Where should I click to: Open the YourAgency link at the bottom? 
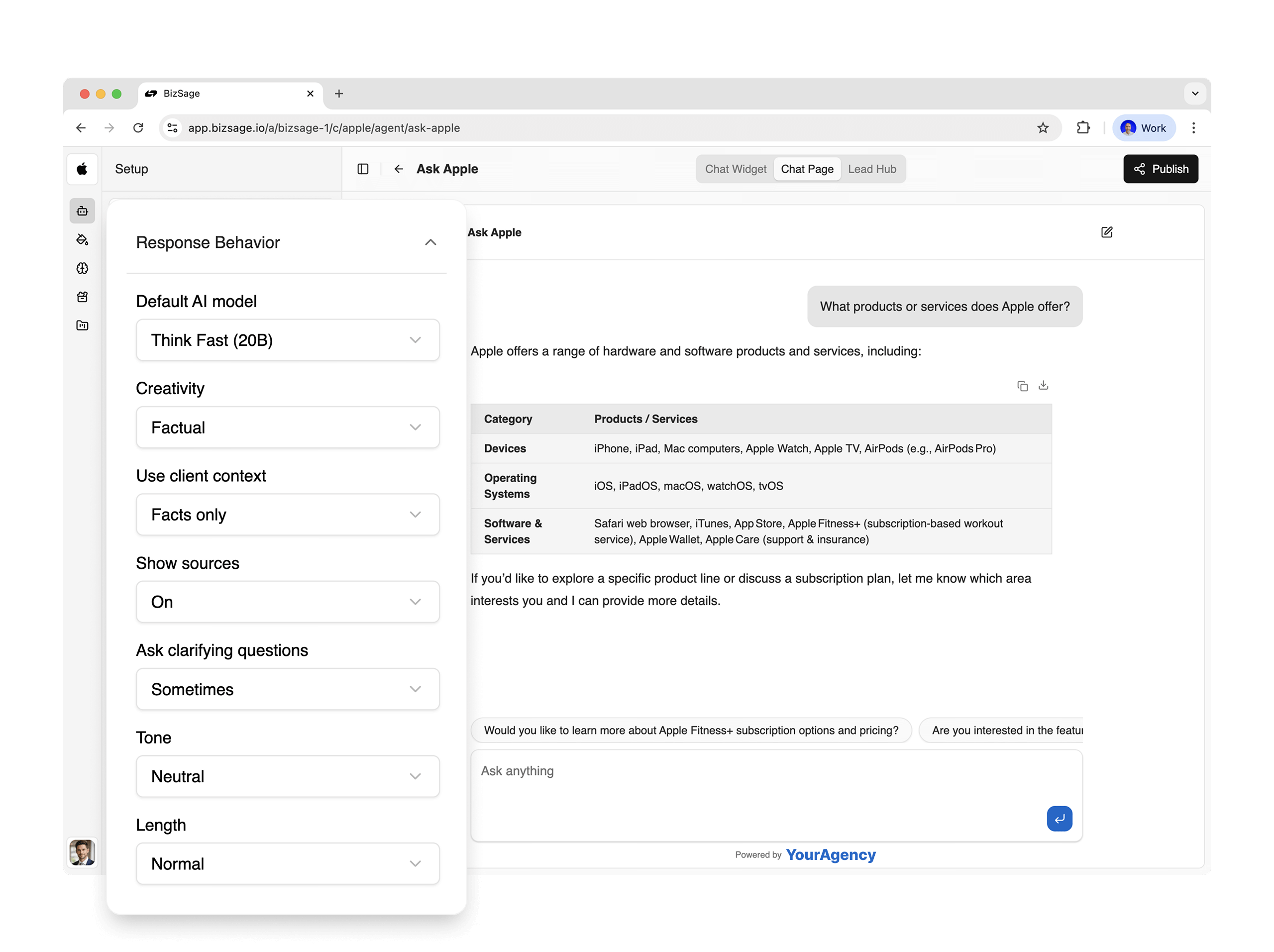click(x=831, y=854)
